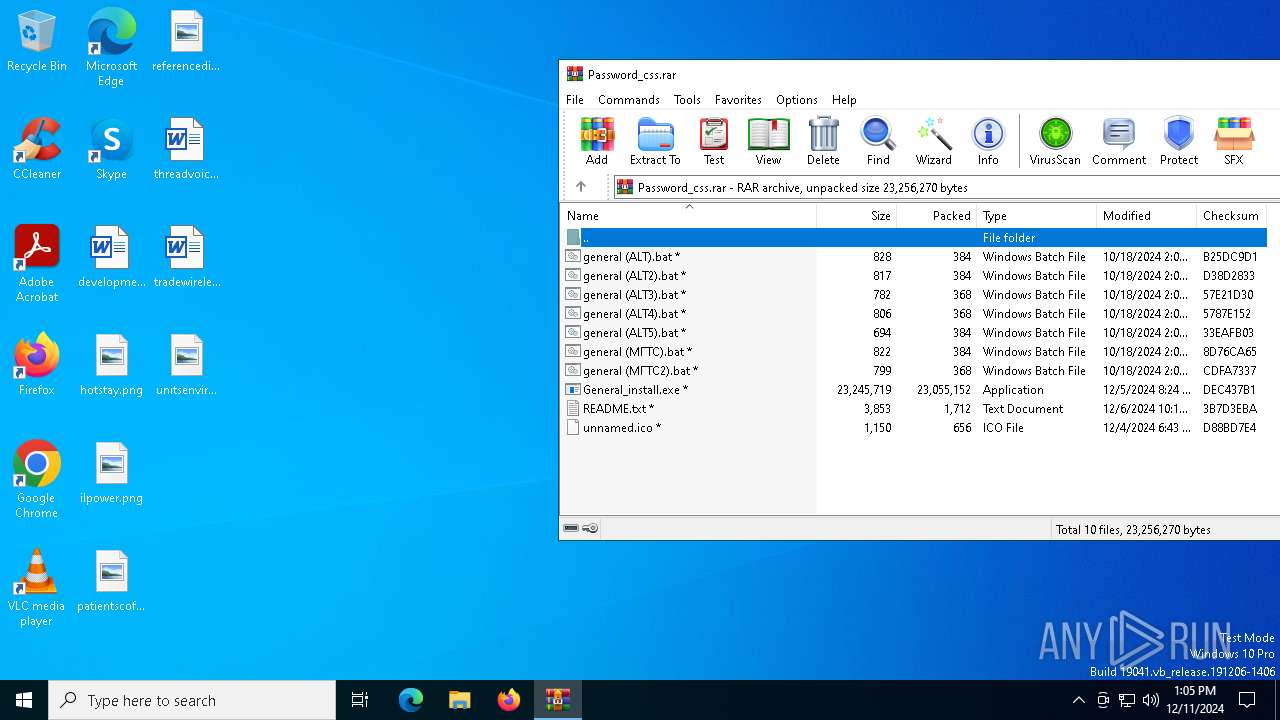Select ilpower.png desktop file
This screenshot has width=1280, height=720.
[x=111, y=473]
